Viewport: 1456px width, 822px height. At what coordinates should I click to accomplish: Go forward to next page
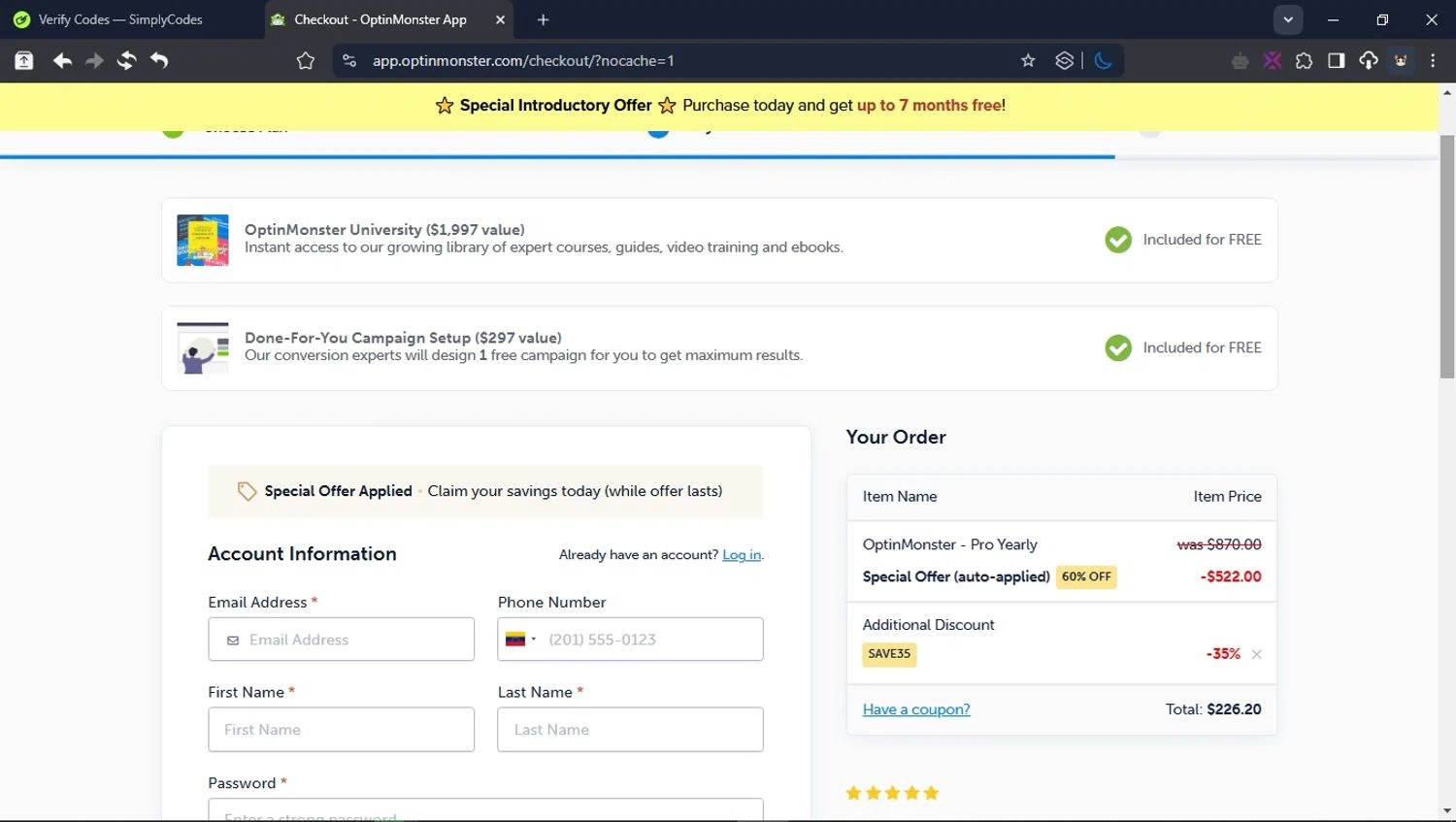click(94, 61)
